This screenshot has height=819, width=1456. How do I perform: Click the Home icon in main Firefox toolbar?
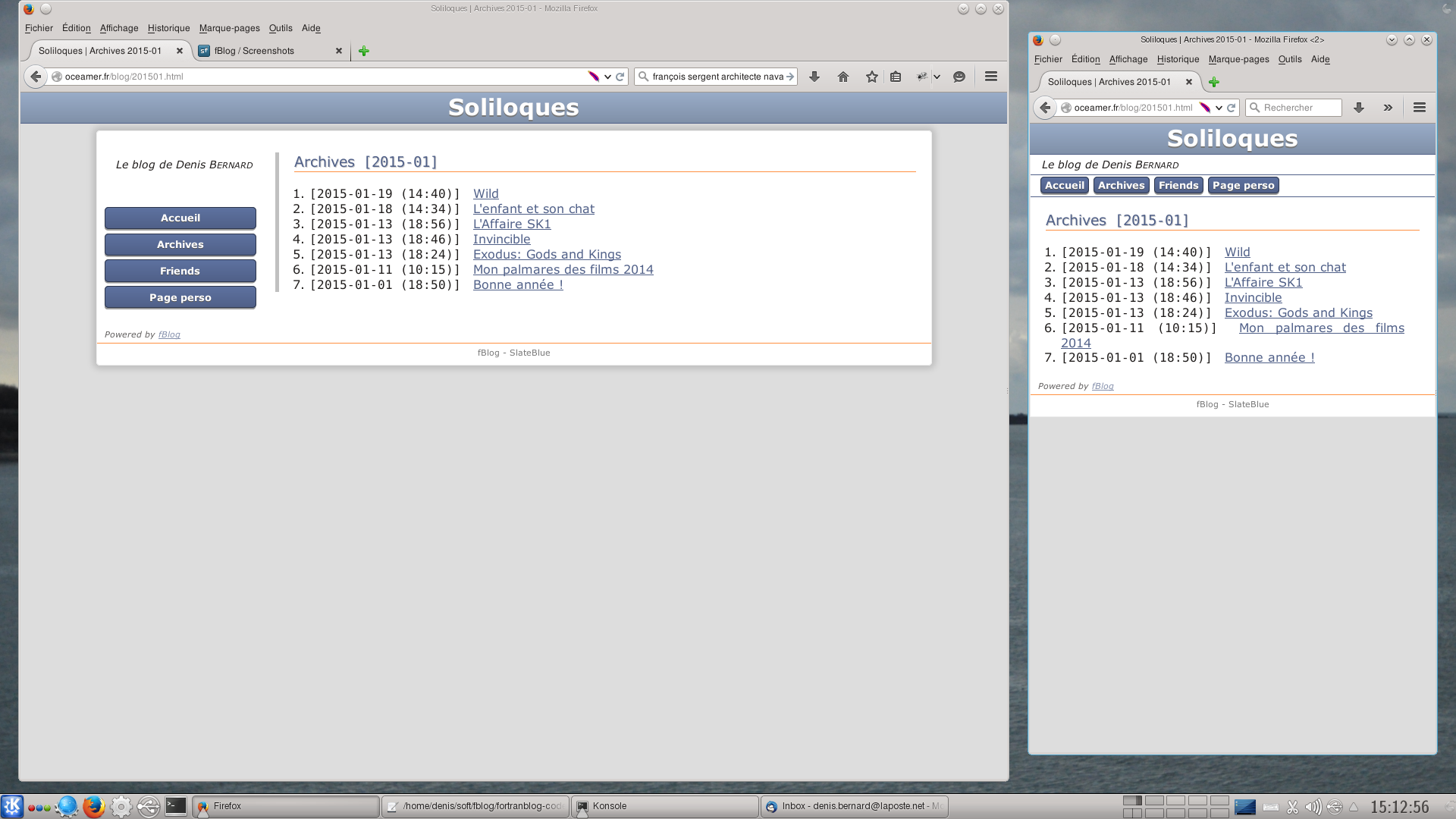coord(843,77)
